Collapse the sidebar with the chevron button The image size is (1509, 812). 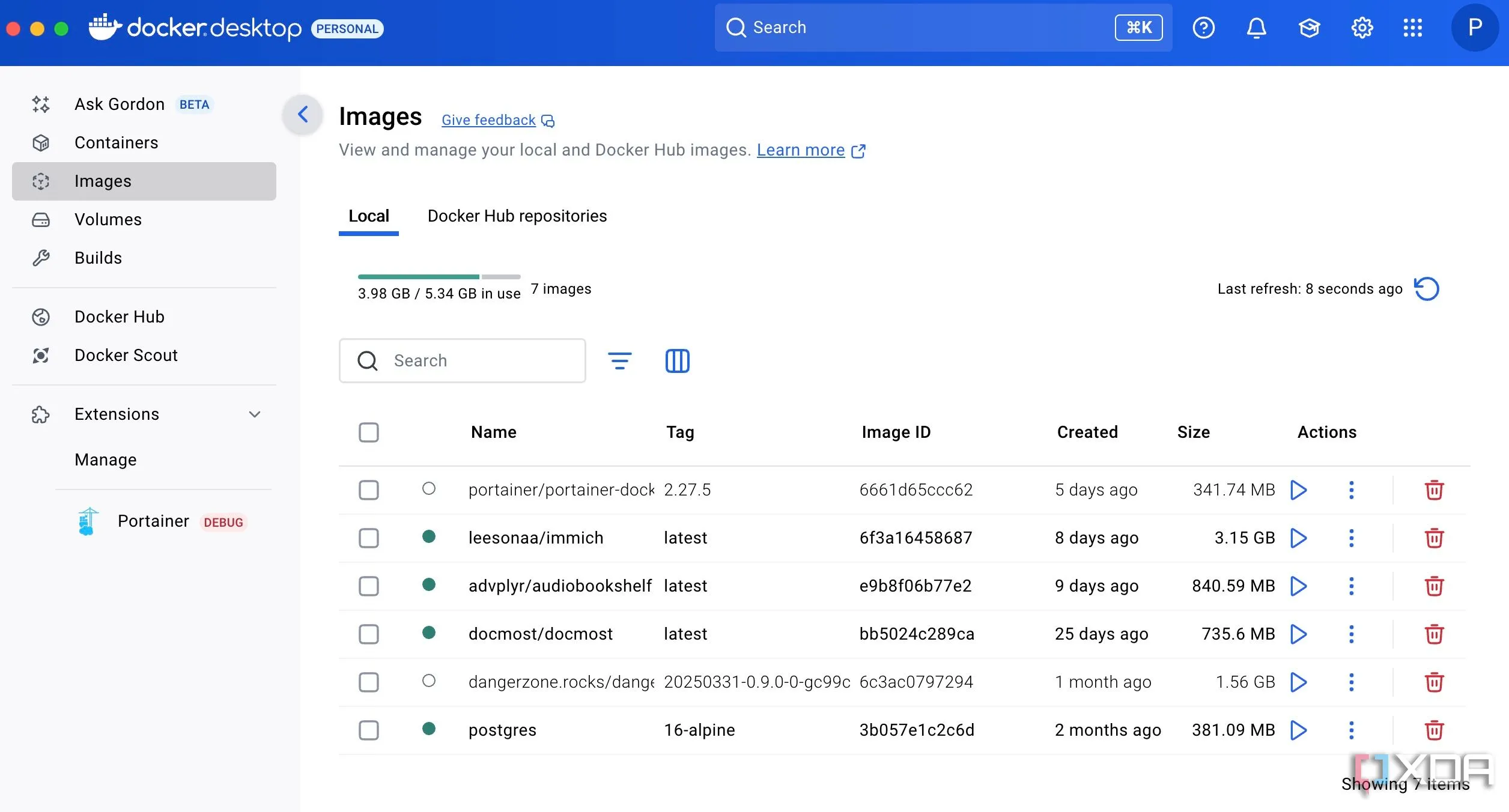[x=303, y=115]
